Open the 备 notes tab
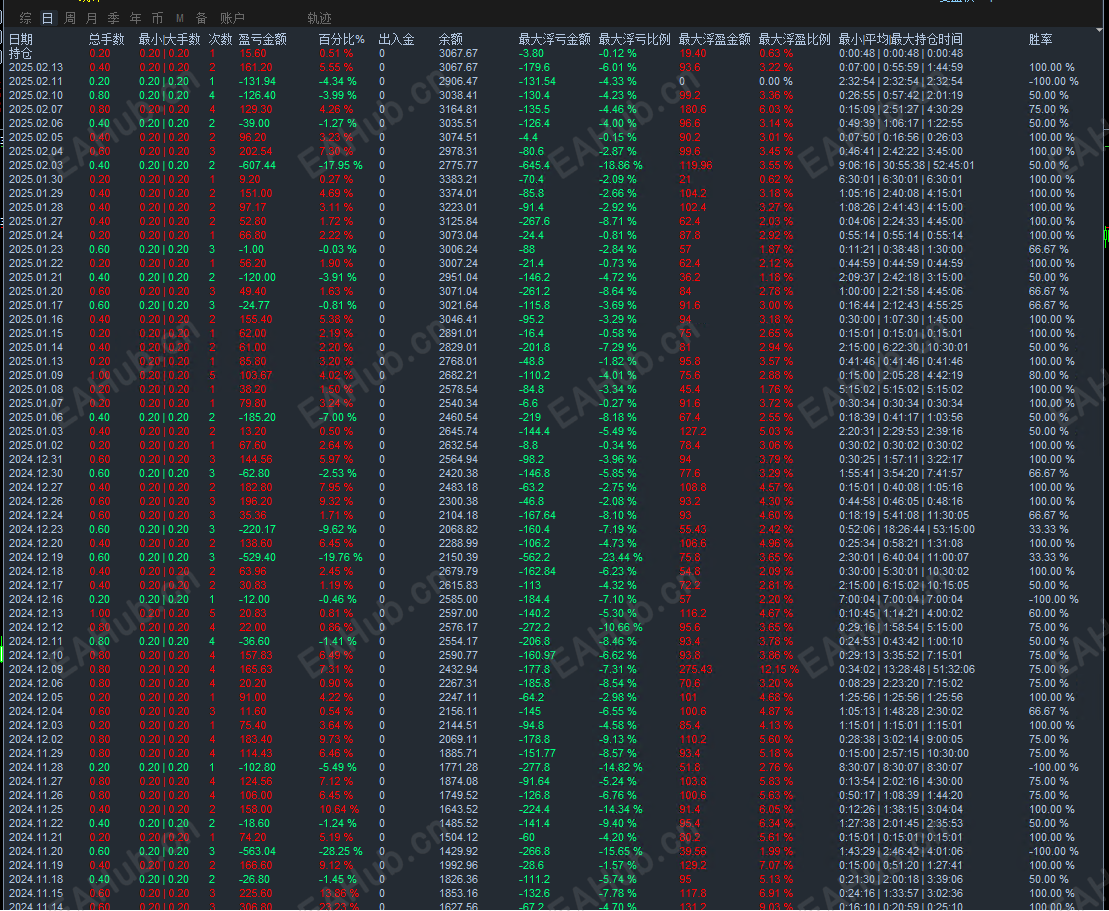Viewport: 1109px width, 911px height. pyautogui.click(x=202, y=18)
